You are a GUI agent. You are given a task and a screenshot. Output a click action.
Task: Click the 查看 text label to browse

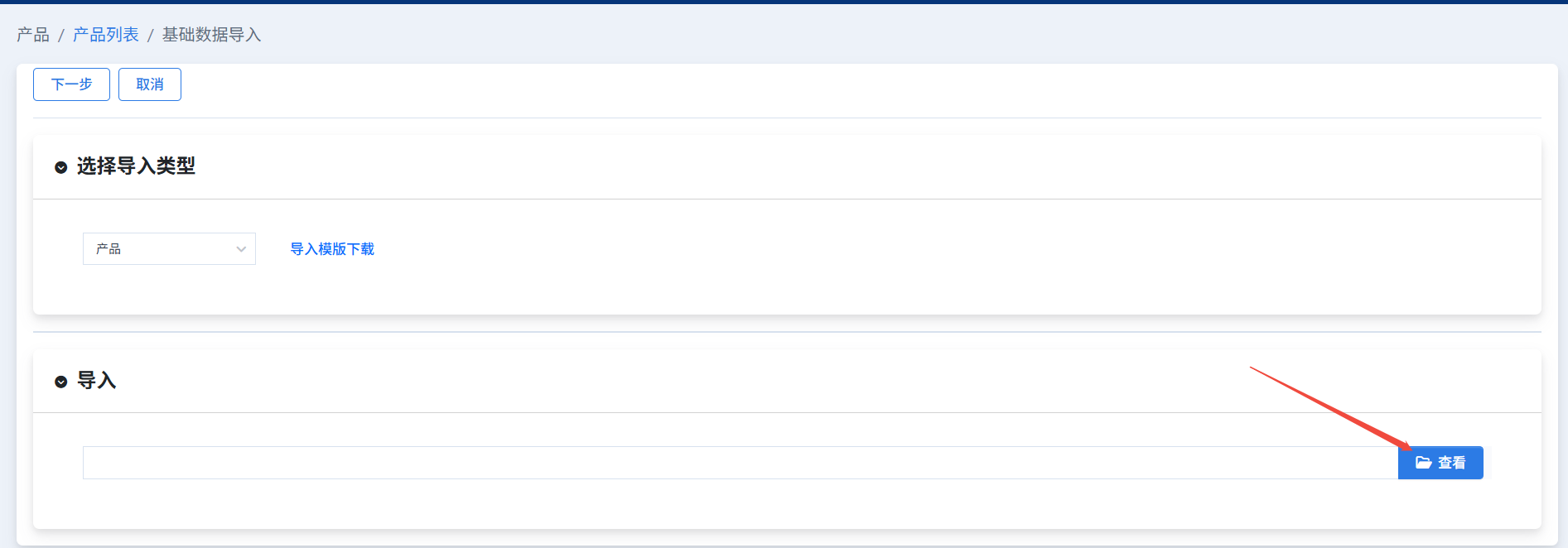point(1451,463)
